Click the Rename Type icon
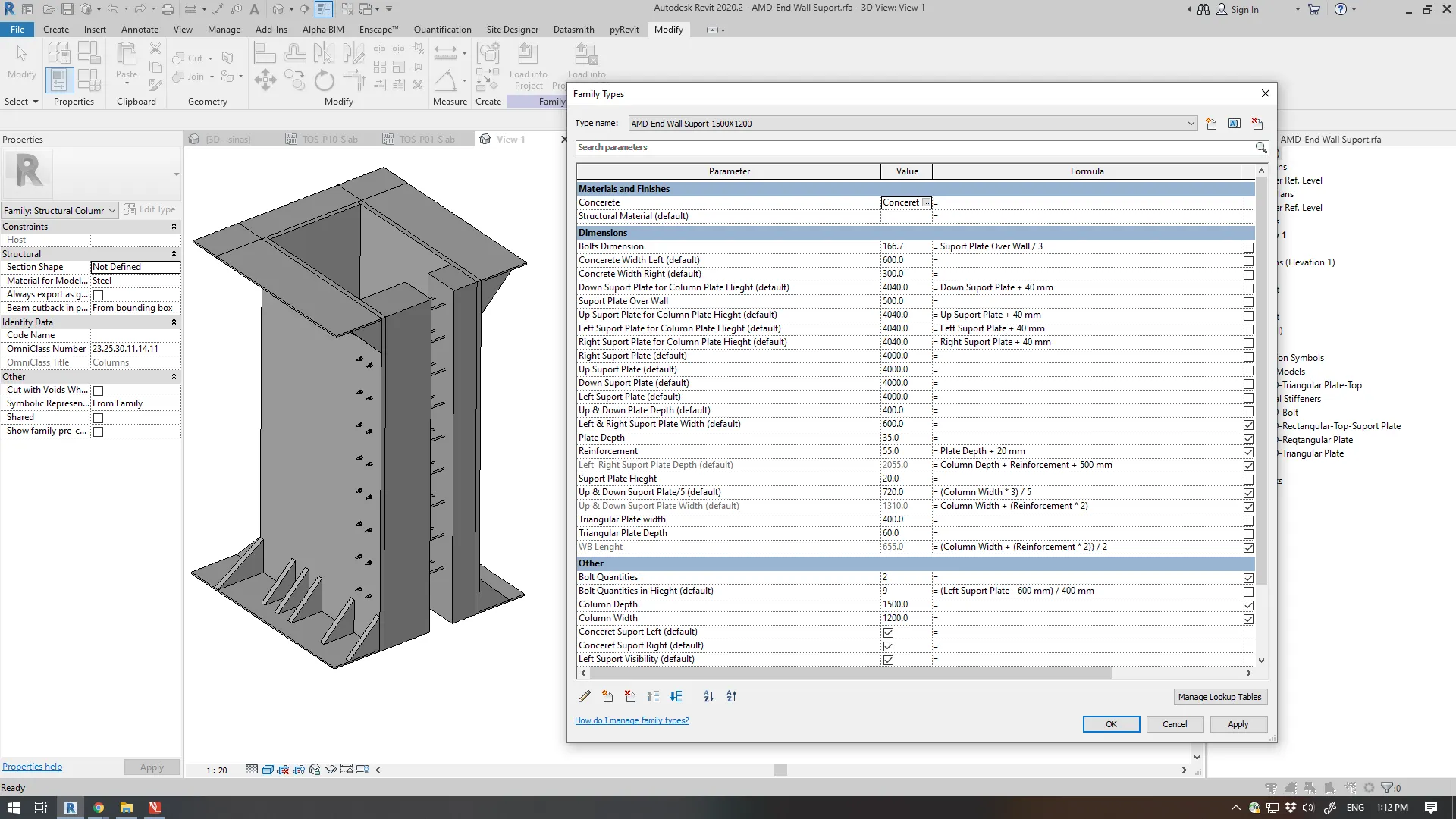Viewport: 1456px width, 819px height. 1235,124
